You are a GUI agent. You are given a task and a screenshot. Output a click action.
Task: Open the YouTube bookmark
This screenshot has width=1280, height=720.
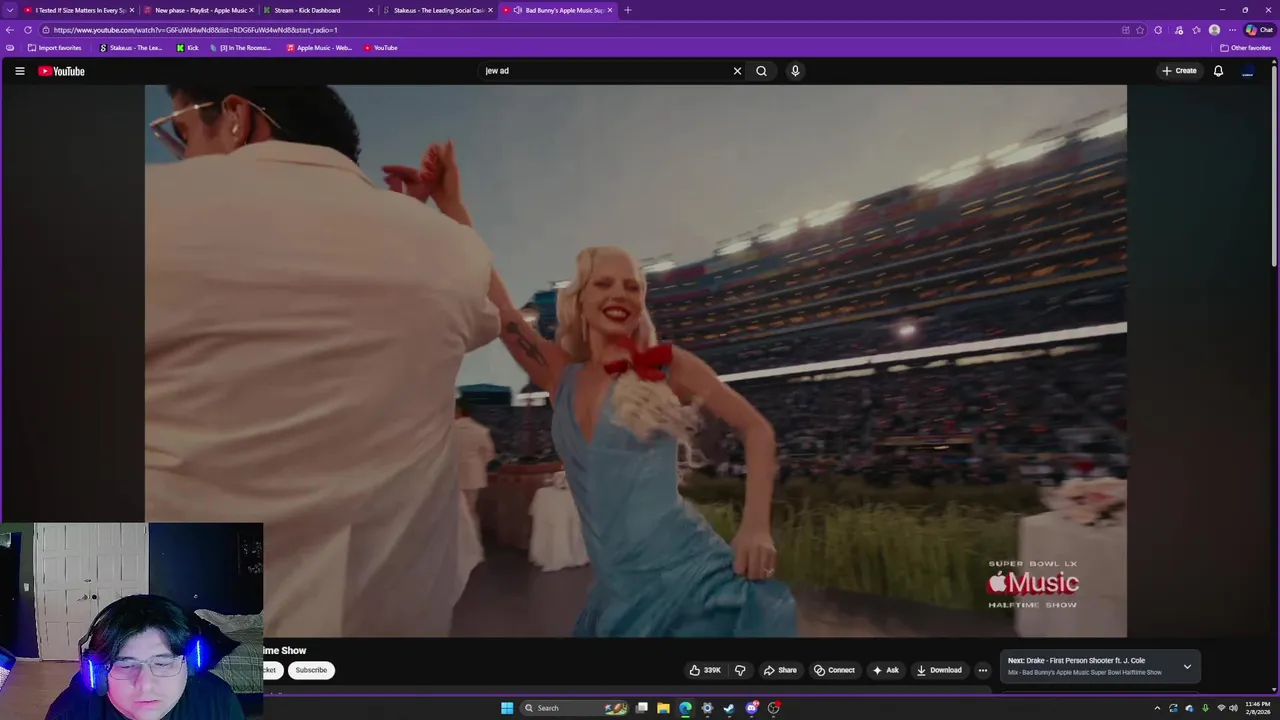(380, 48)
